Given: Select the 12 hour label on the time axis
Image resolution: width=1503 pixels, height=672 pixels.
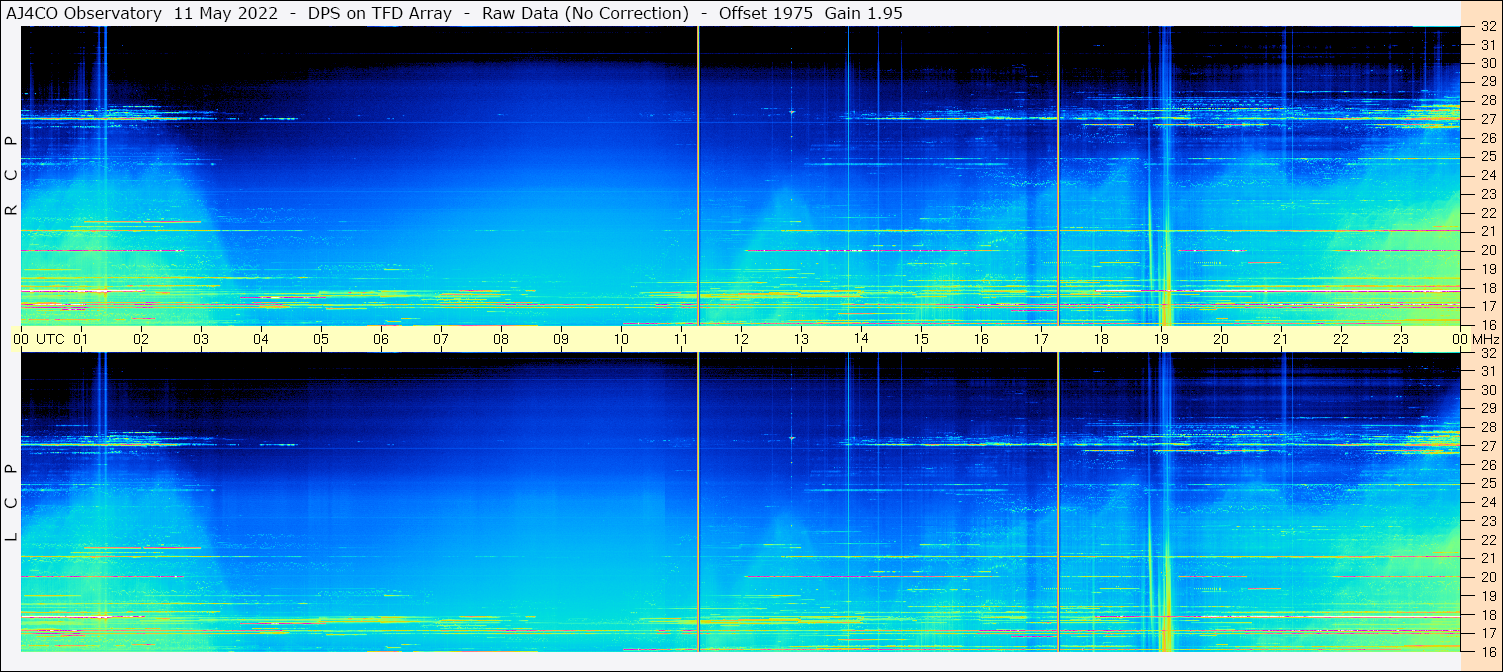Looking at the screenshot, I should click(741, 339).
